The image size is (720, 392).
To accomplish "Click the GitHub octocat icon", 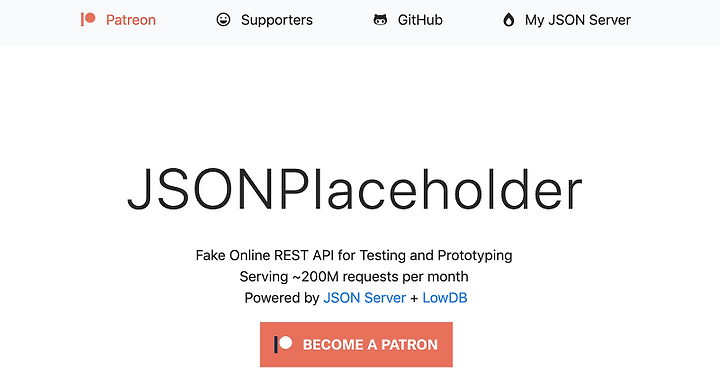I will pos(380,20).
